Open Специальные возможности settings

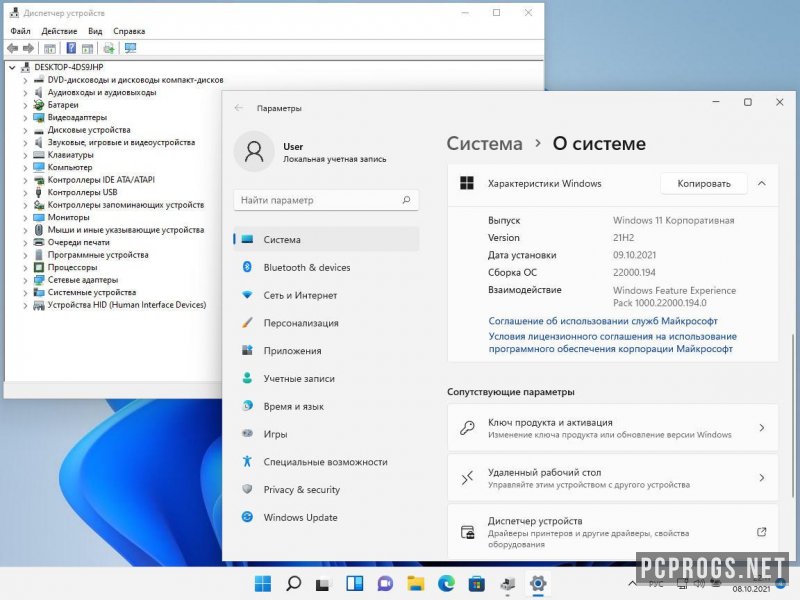coord(326,462)
